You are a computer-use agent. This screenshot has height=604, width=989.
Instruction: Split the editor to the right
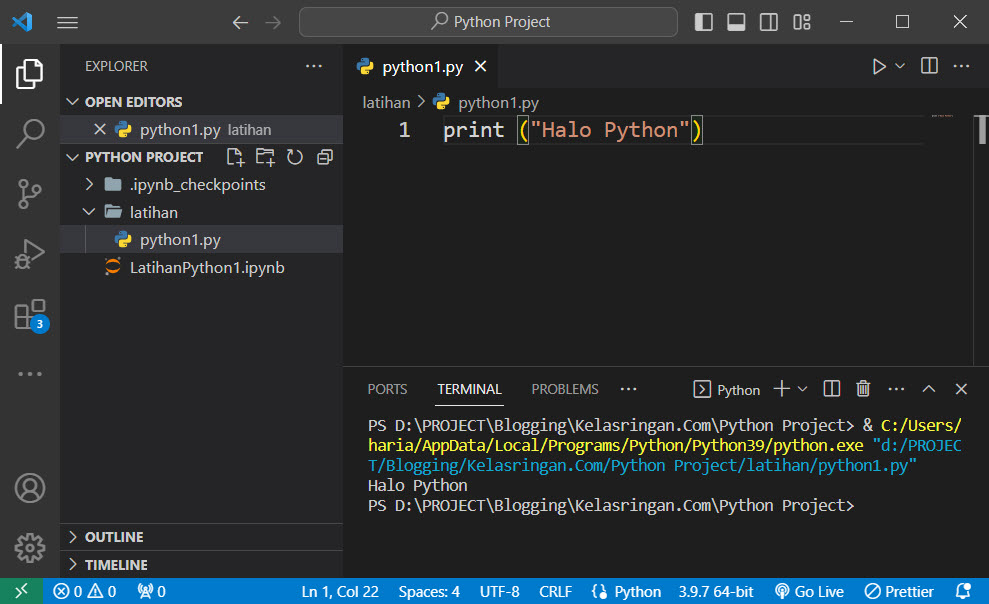pos(929,66)
